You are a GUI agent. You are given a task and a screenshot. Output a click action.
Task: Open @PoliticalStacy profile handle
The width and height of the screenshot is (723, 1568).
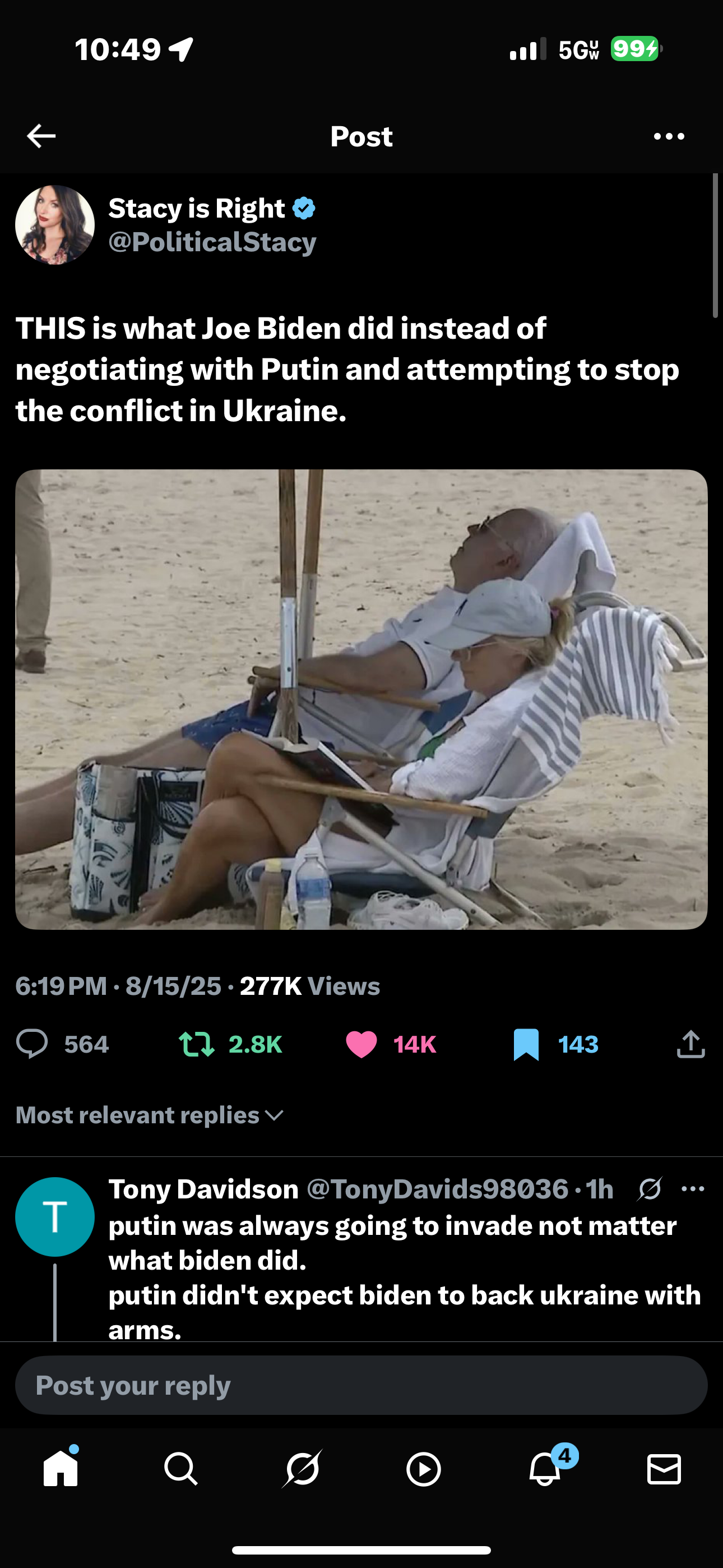pyautogui.click(x=212, y=242)
